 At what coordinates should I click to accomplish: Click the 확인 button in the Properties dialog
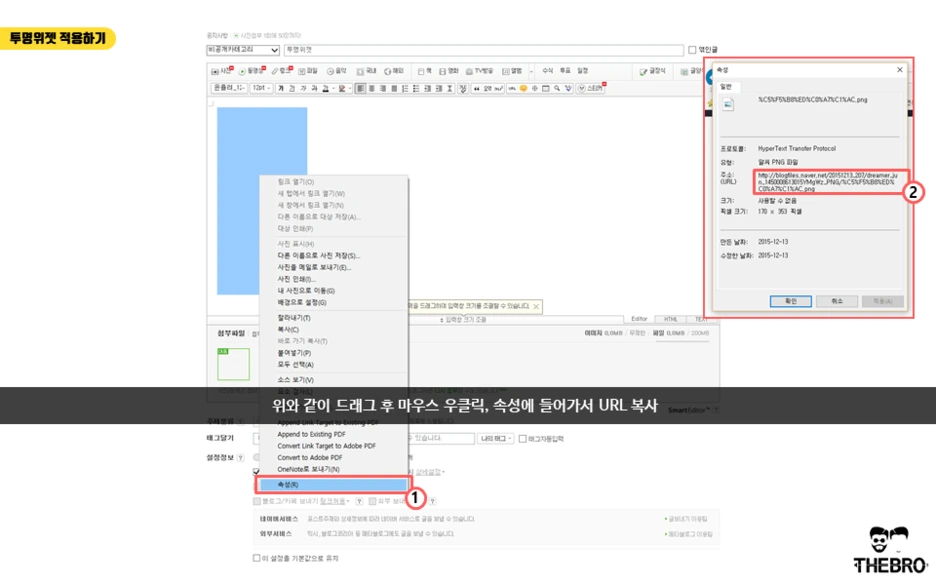click(791, 301)
